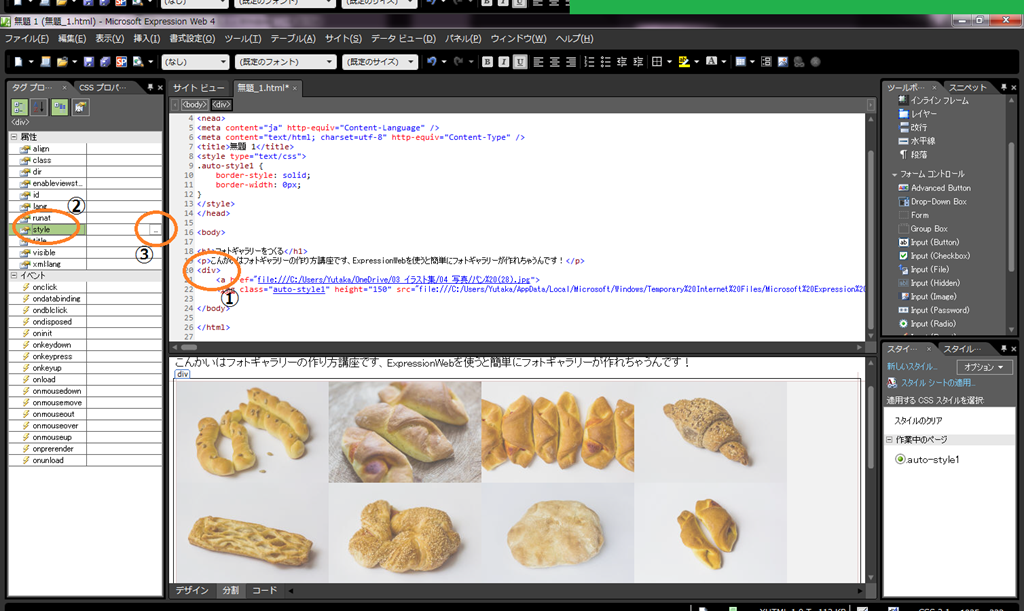Switch to the サイト ビュー tab
Viewport: 1024px width, 611px height.
pyautogui.click(x=199, y=87)
